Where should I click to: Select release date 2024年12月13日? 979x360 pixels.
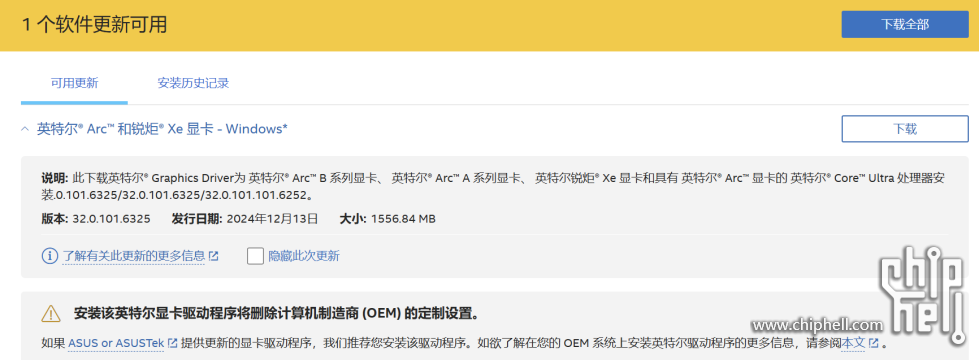pyautogui.click(x=272, y=219)
